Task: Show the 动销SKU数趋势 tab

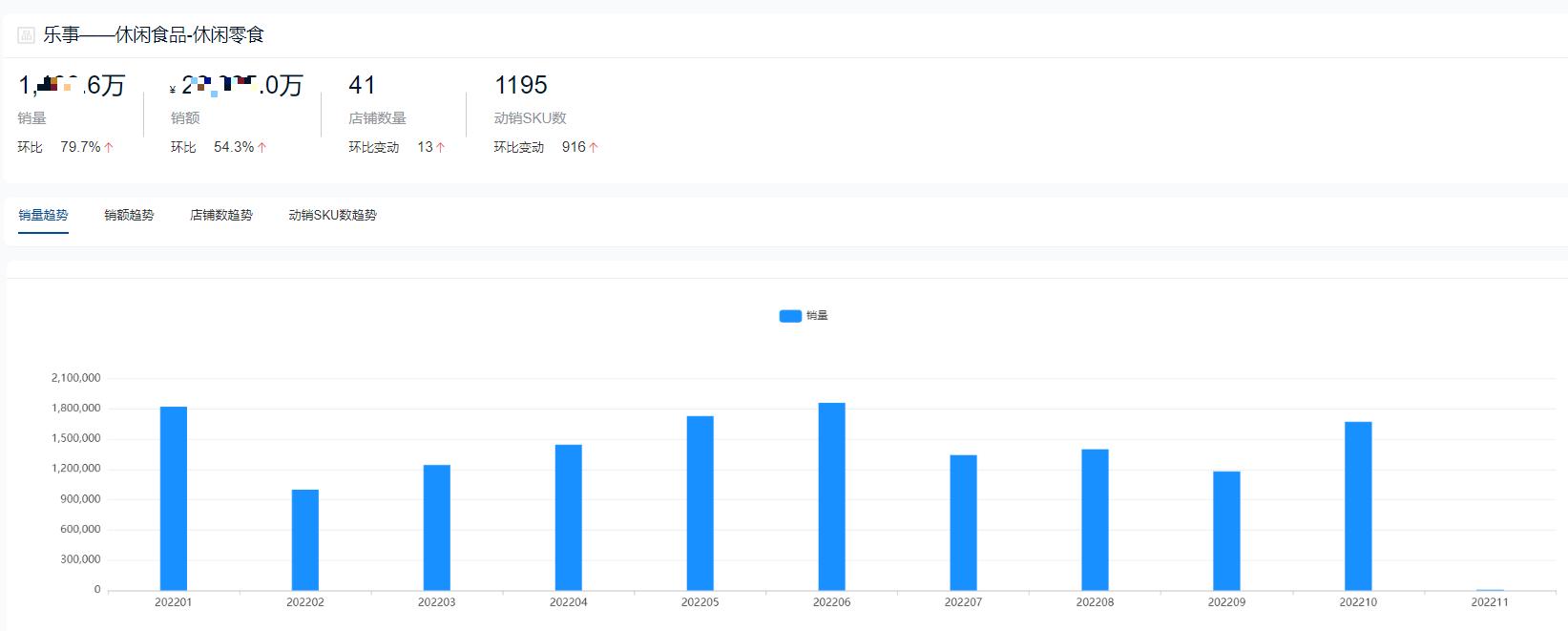Action: pyautogui.click(x=332, y=216)
